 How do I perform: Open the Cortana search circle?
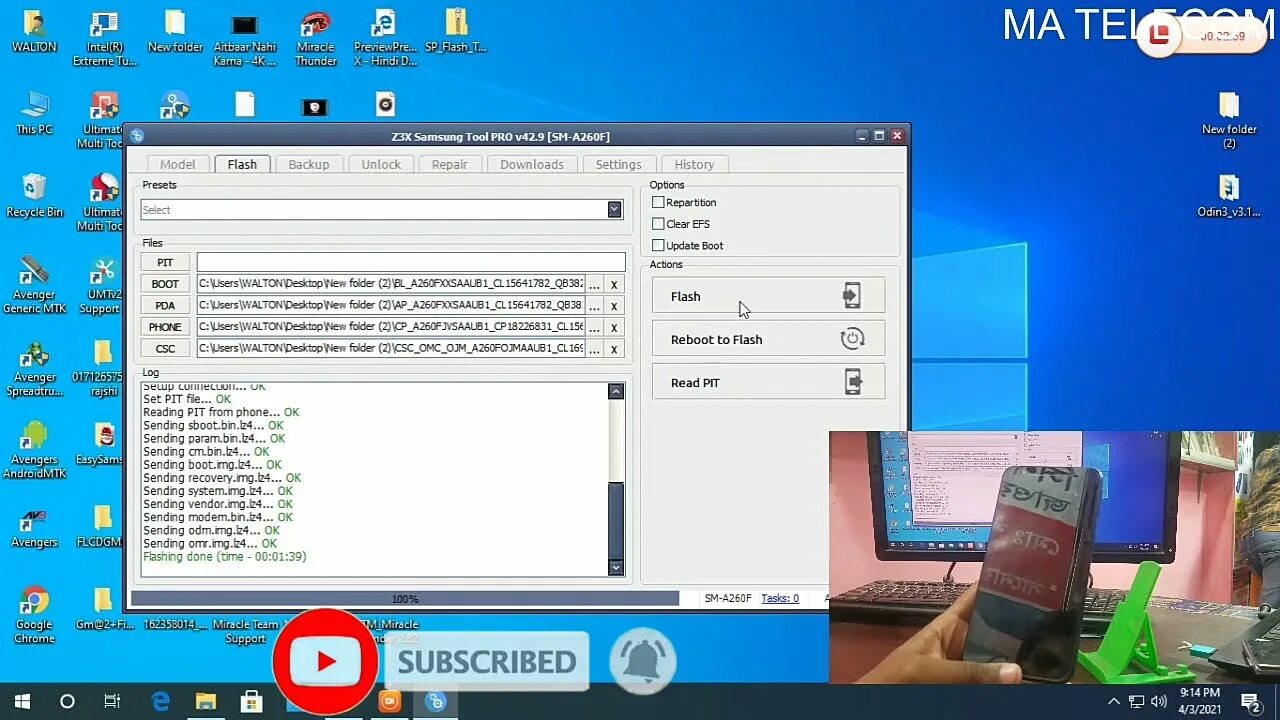tap(67, 701)
